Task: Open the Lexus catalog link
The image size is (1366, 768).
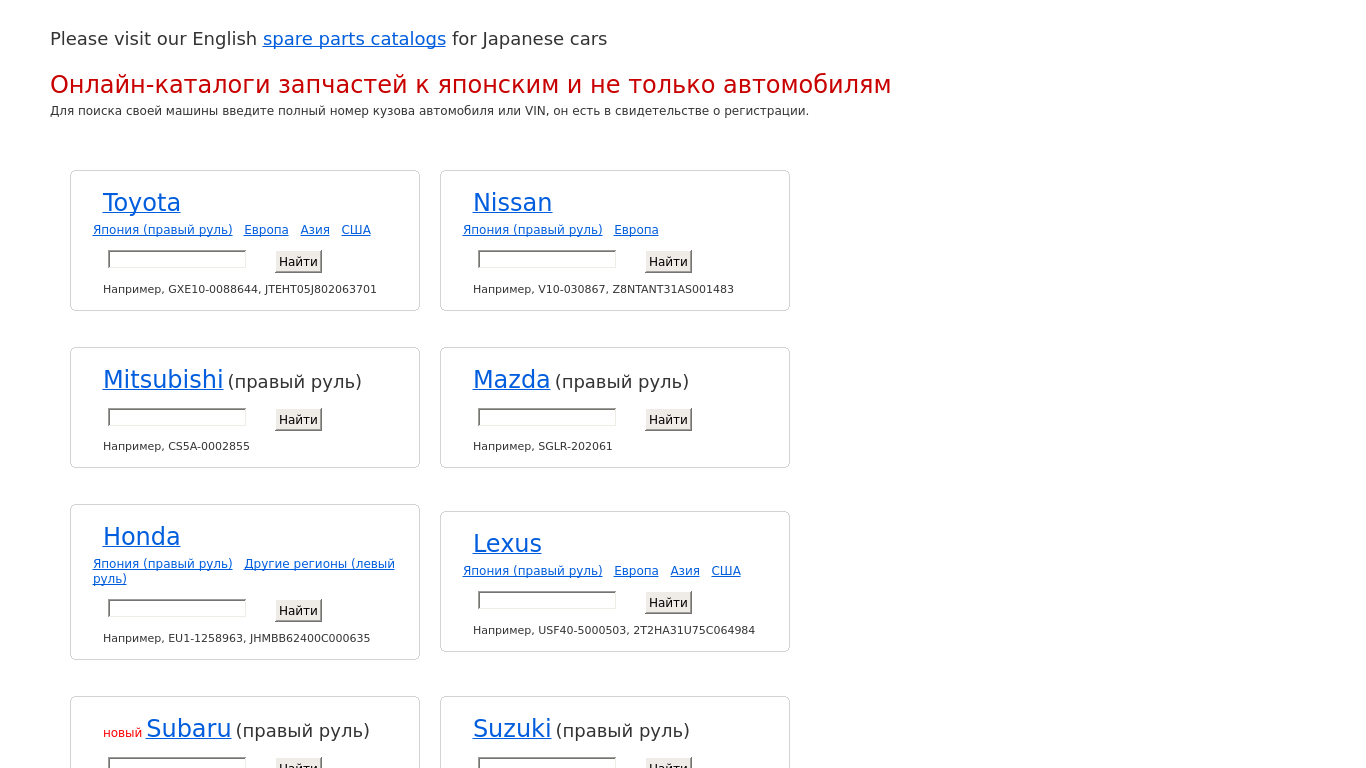Action: click(507, 544)
